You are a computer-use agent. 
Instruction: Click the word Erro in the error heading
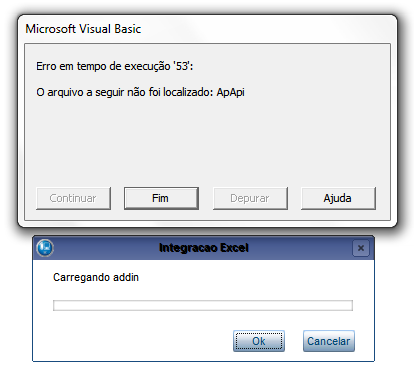(46, 66)
